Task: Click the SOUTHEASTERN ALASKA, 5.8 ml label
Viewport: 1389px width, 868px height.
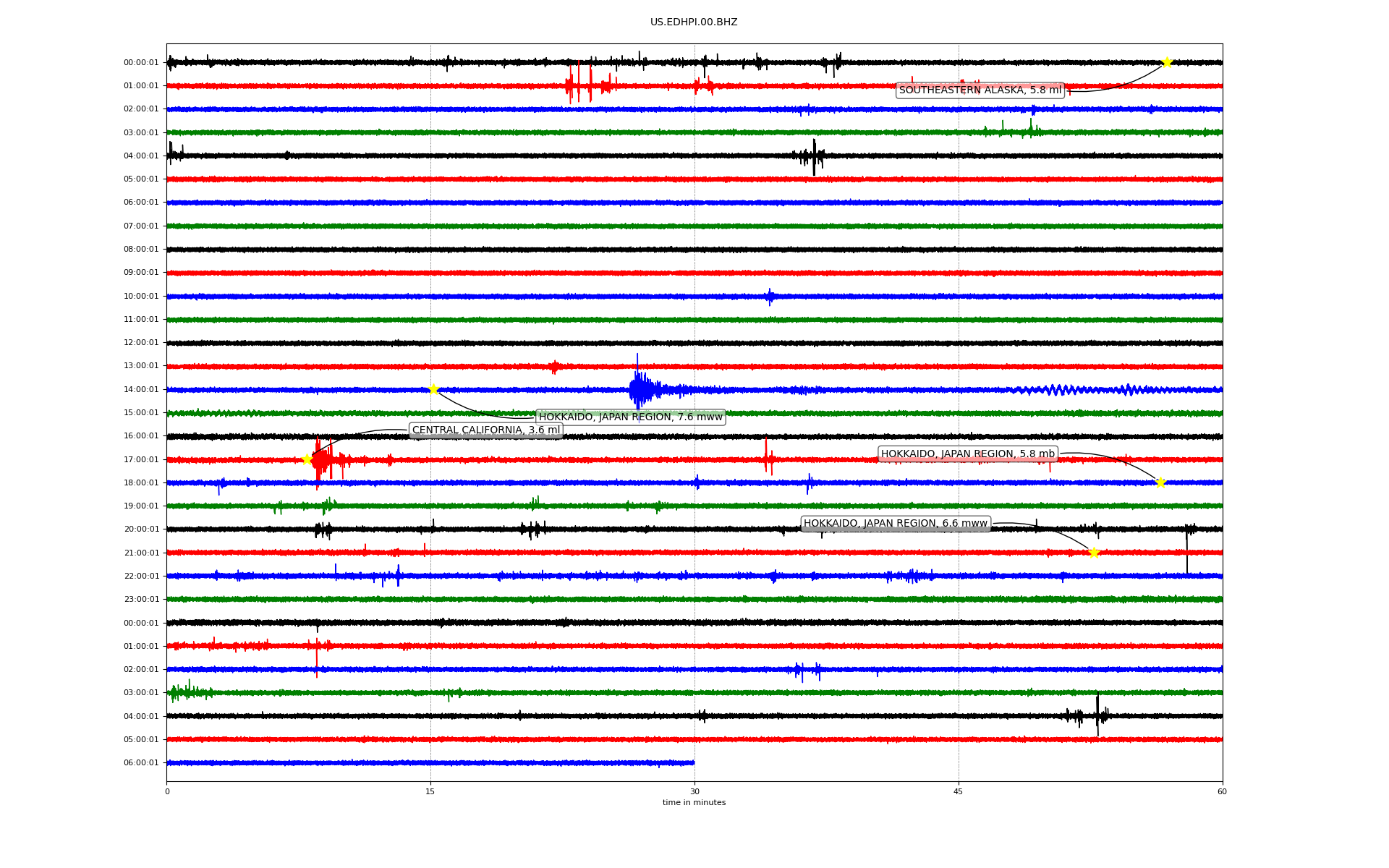Action: [980, 90]
